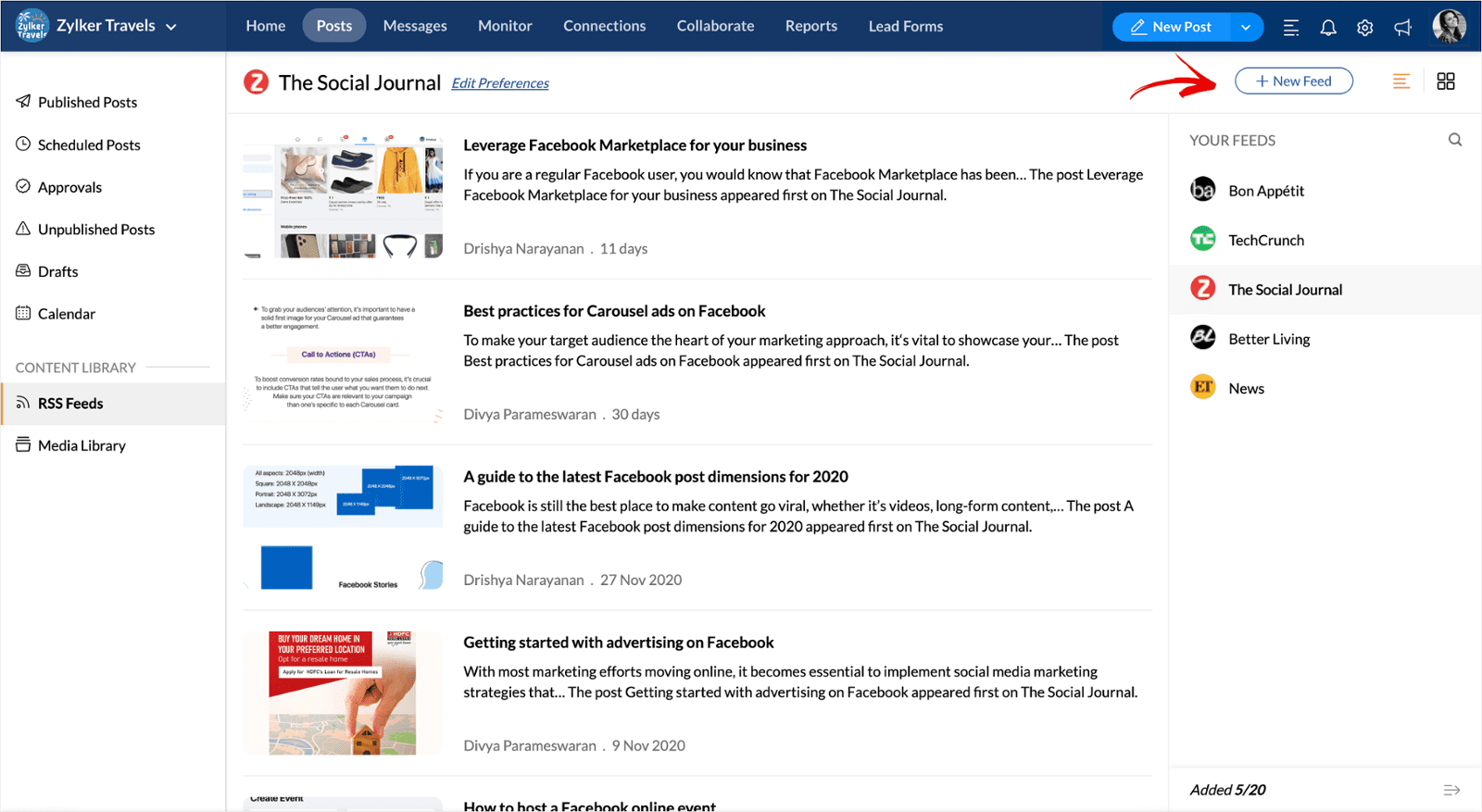Click the 'CONTENT LIBRARY' section label
This screenshot has width=1482, height=812.
click(76, 368)
